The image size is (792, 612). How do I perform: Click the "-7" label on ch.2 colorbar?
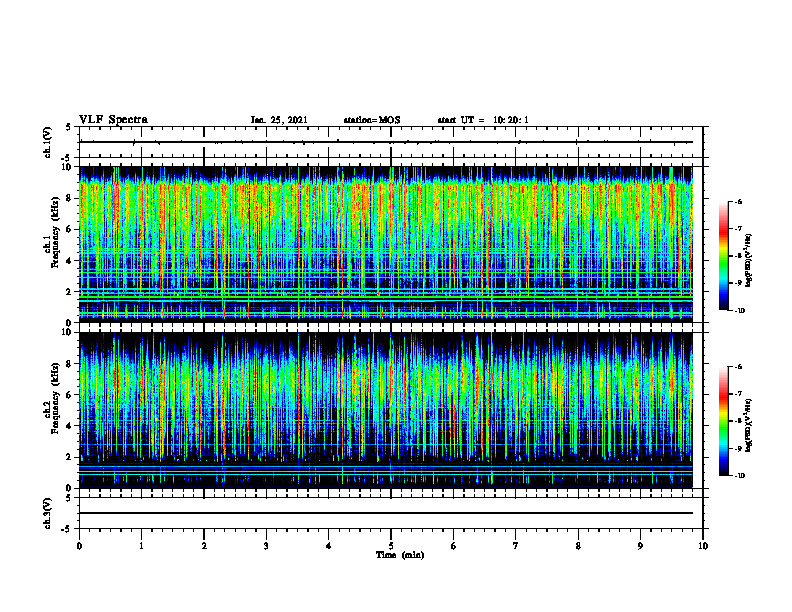coord(738,394)
